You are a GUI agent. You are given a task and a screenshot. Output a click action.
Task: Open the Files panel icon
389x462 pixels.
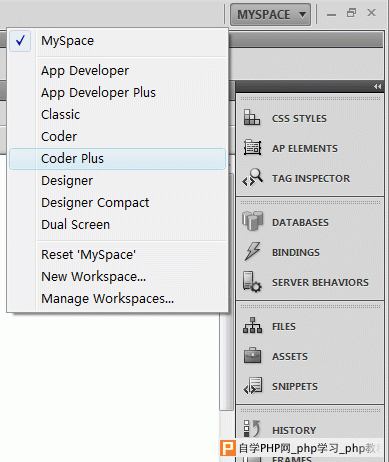pos(252,325)
